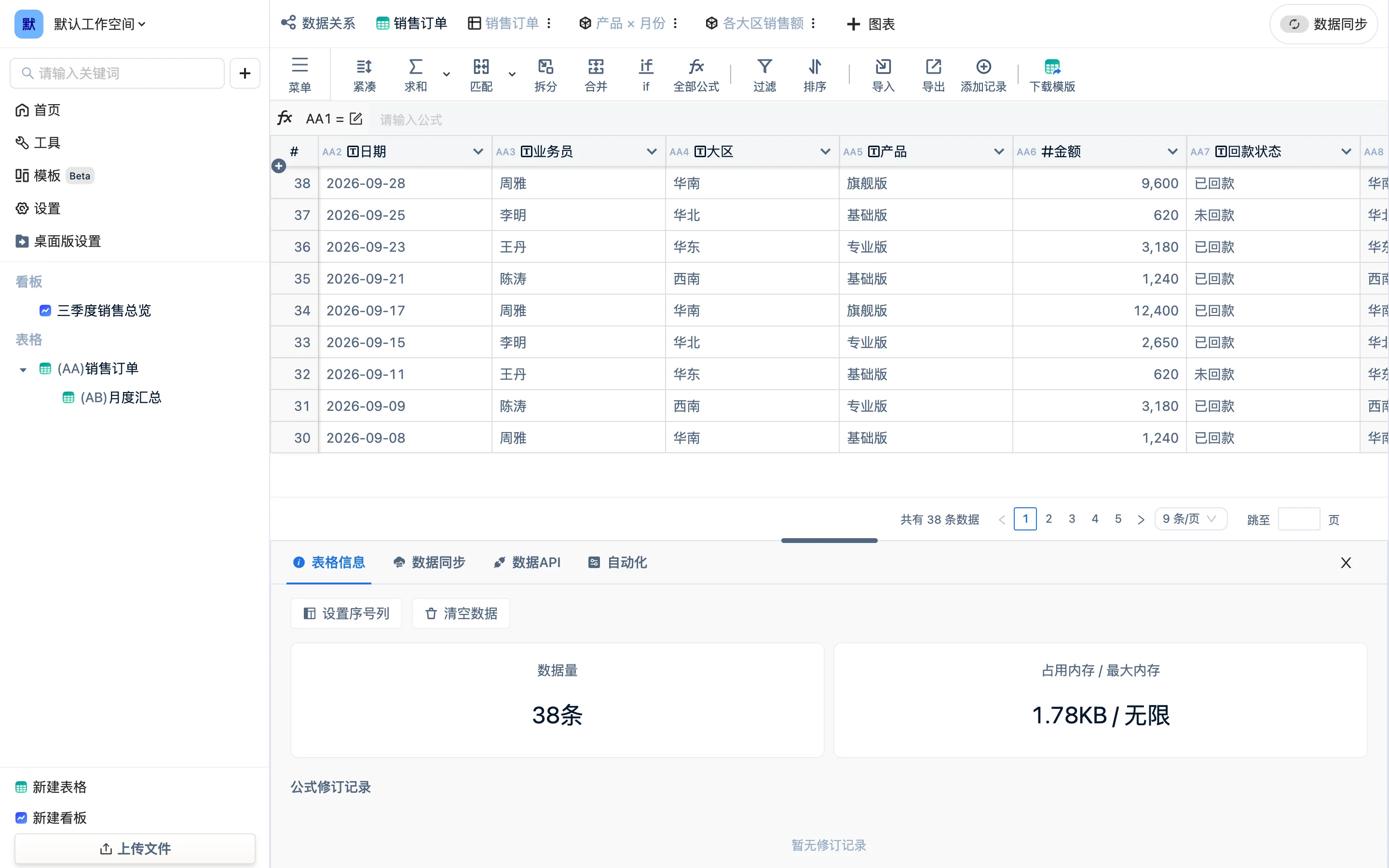Click the 请输入公式 formula input

[878, 120]
